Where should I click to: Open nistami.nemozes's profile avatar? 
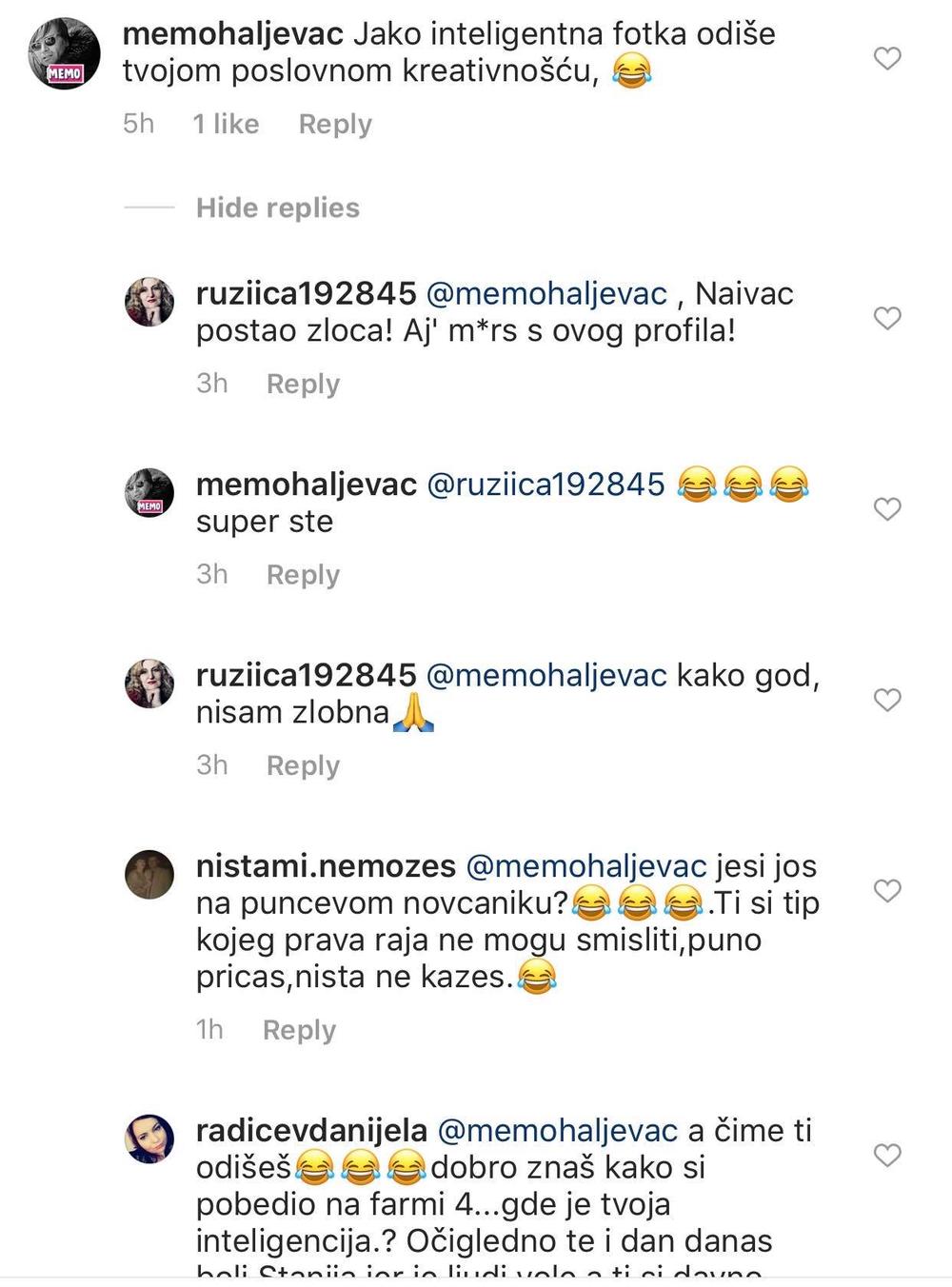pos(149,874)
